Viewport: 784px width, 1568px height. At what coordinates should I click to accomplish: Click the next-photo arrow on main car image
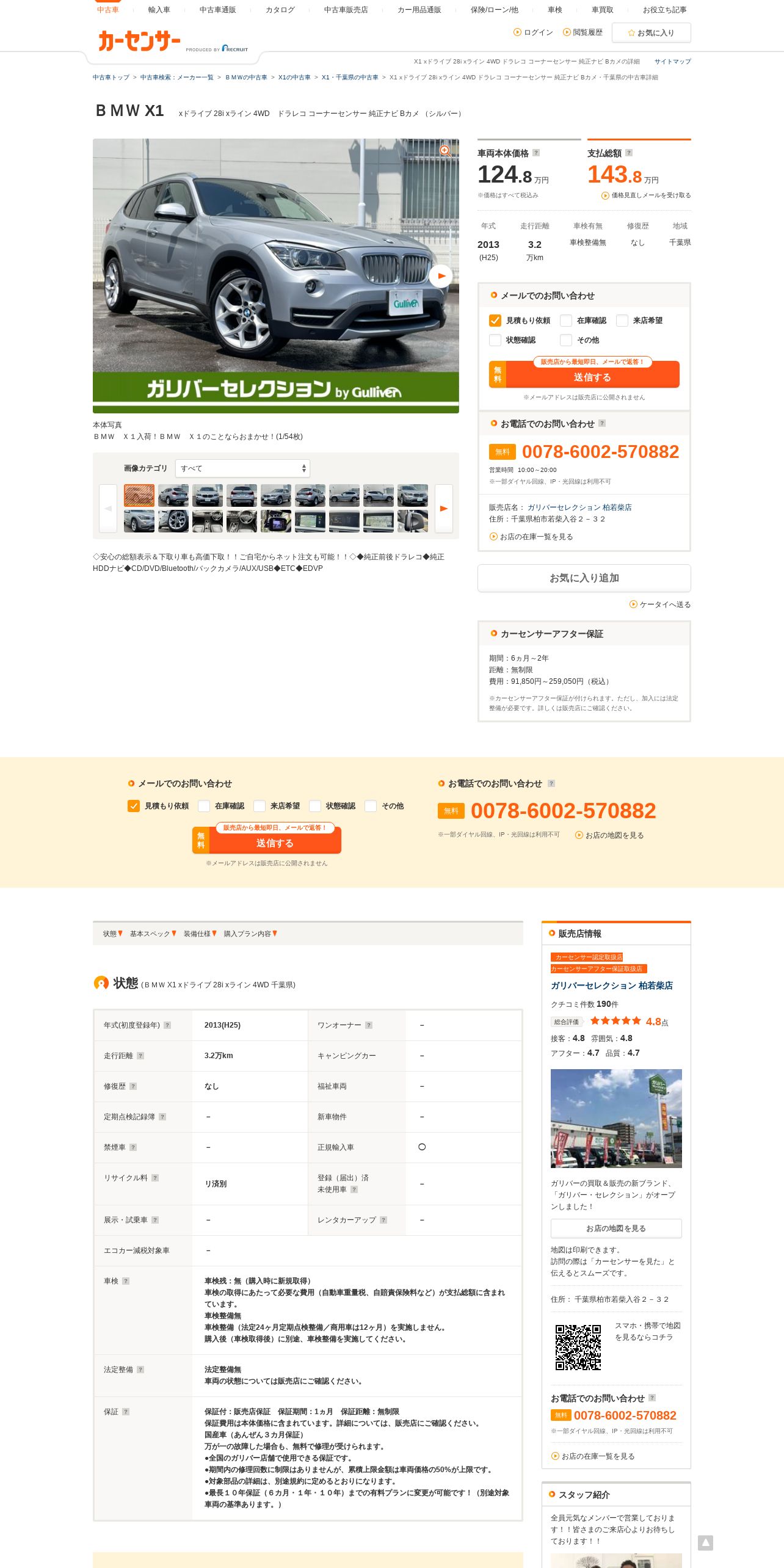click(441, 276)
